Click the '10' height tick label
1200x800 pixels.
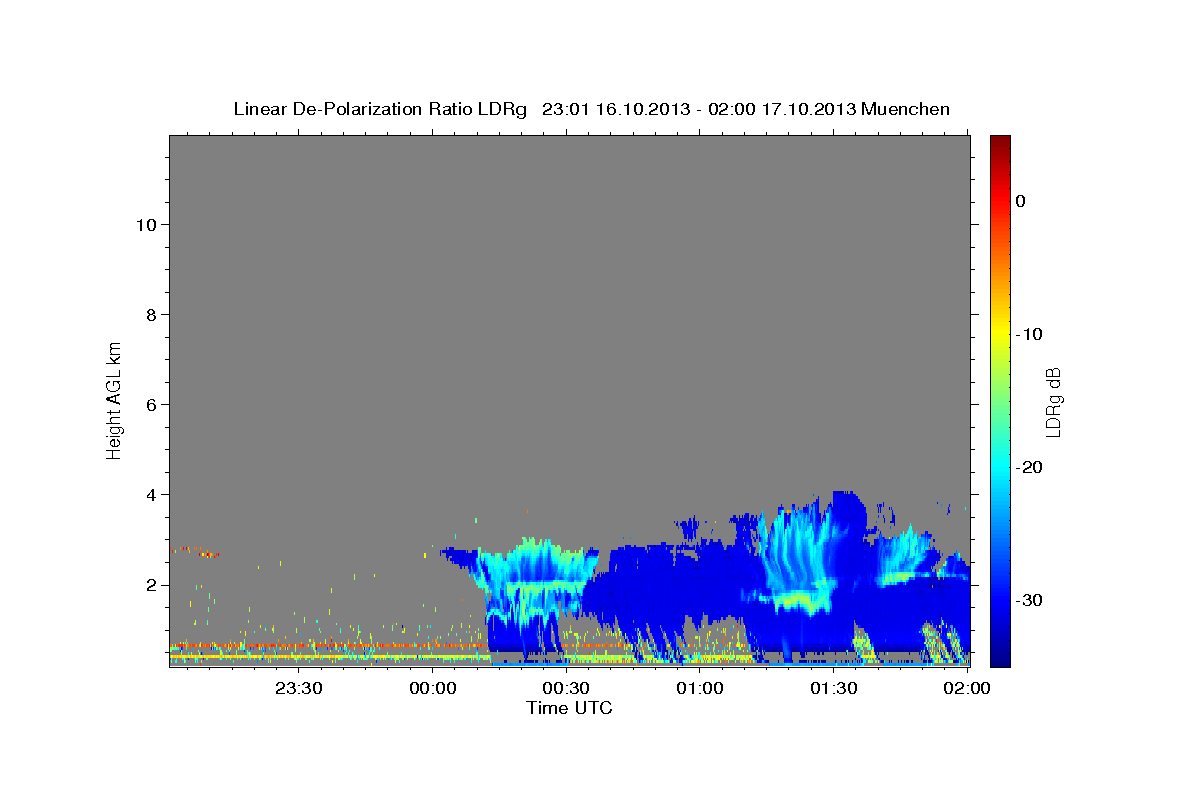coord(145,224)
